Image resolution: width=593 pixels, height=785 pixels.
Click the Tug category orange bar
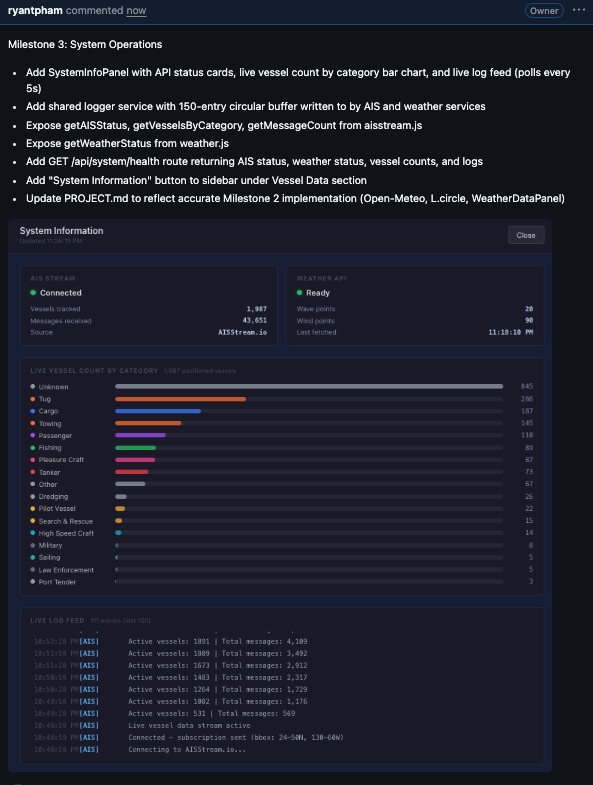pyautogui.click(x=180, y=399)
